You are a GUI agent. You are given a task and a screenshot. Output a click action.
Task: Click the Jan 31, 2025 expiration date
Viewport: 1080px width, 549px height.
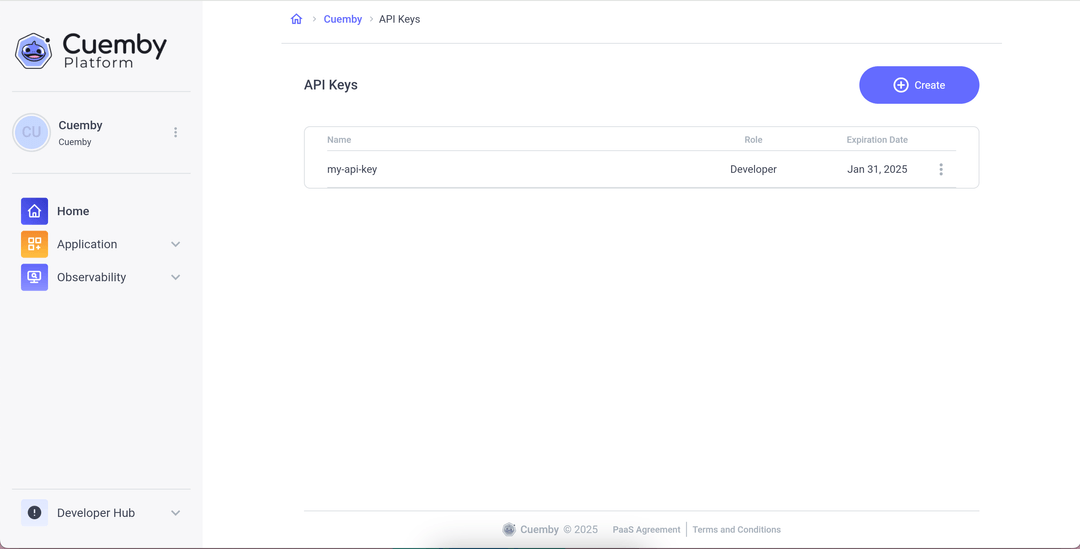[x=877, y=169]
